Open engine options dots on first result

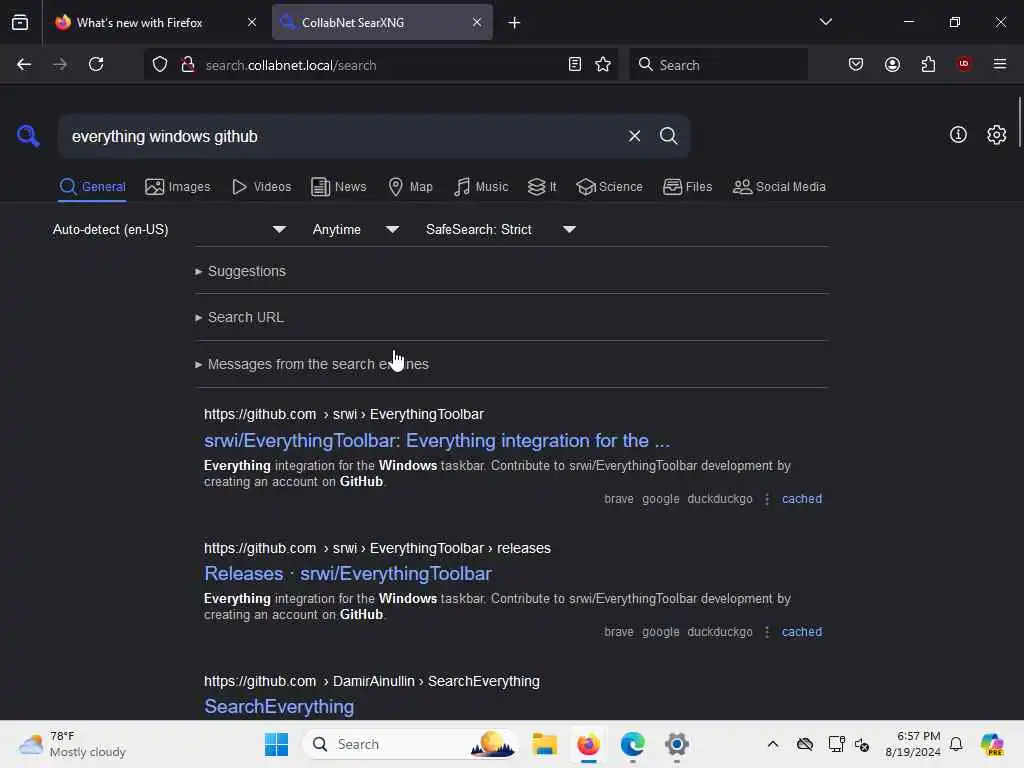[767, 499]
